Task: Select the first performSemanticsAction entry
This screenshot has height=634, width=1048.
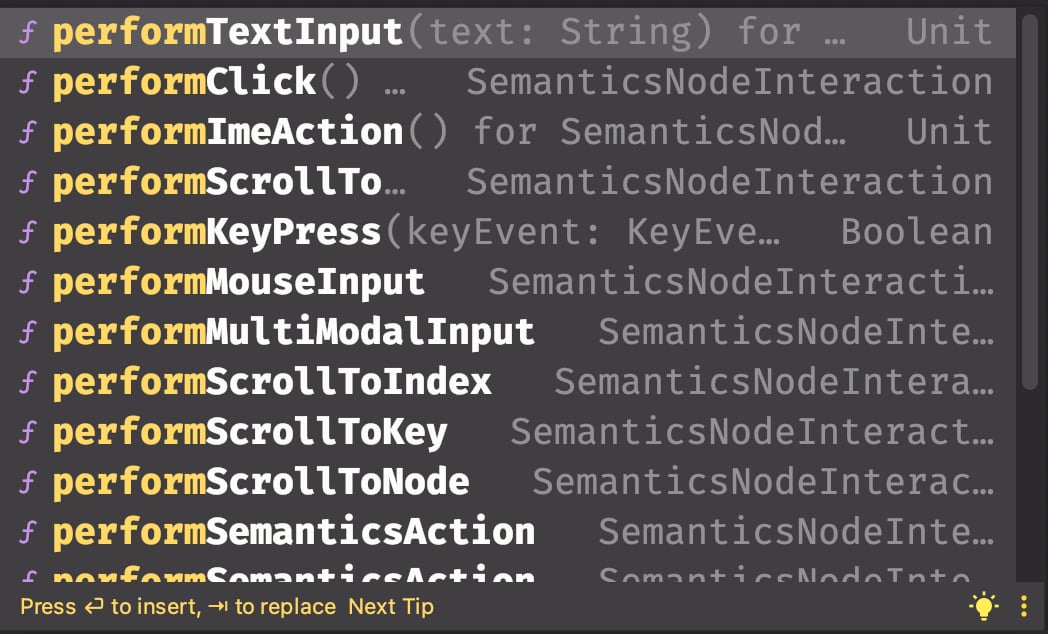Action: coord(293,533)
